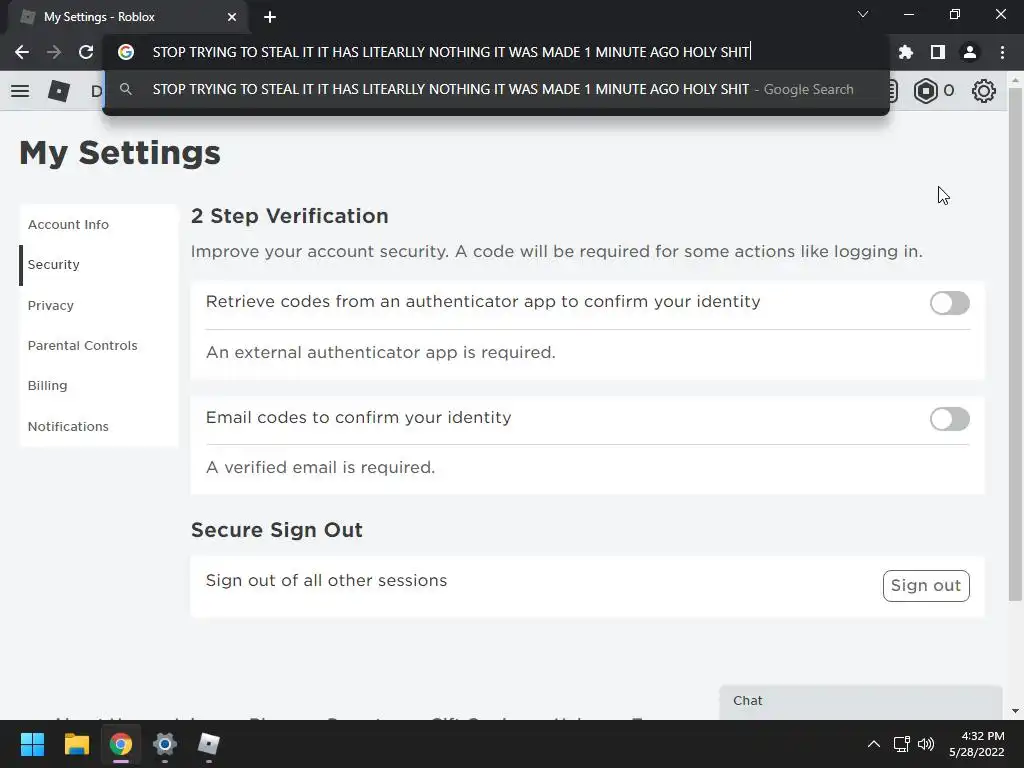
Task: Enable email codes verification toggle
Action: (949, 419)
